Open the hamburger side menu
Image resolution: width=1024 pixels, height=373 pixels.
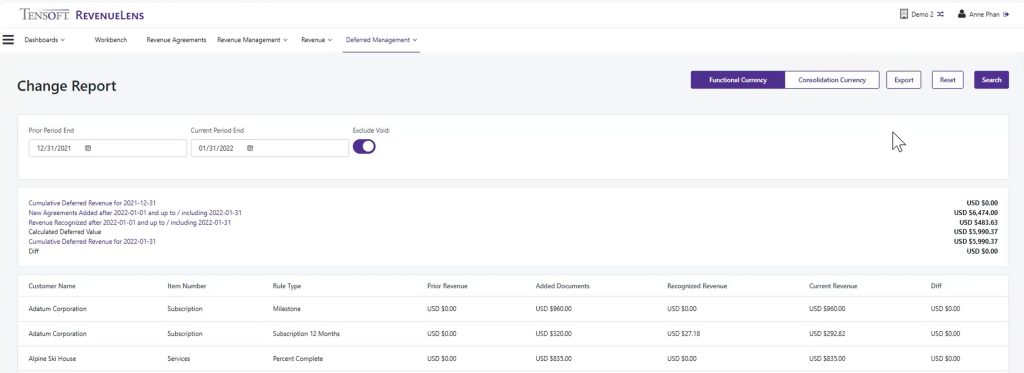coord(8,40)
